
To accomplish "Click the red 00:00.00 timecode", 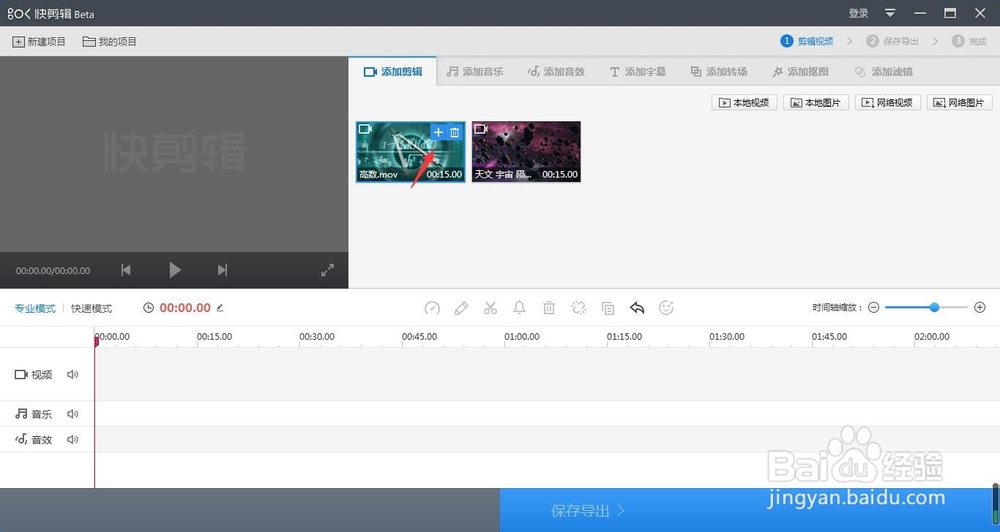I will click(185, 307).
